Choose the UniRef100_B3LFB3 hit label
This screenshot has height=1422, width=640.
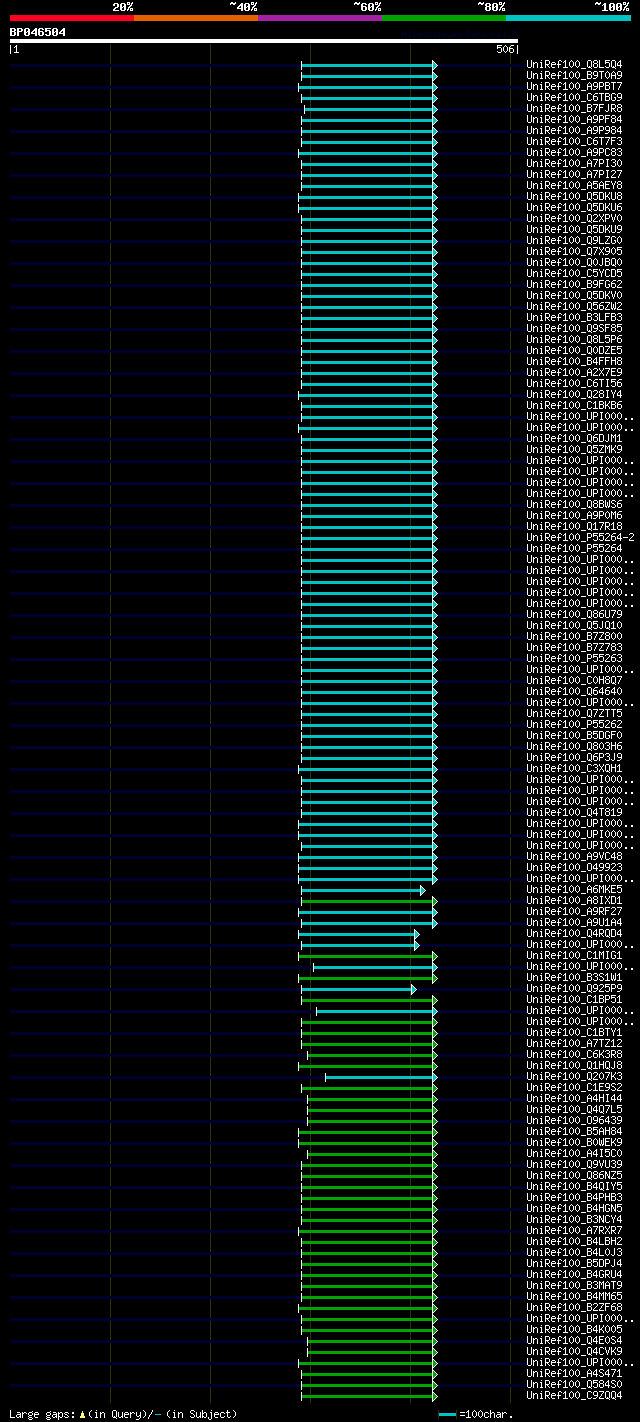click(574, 317)
